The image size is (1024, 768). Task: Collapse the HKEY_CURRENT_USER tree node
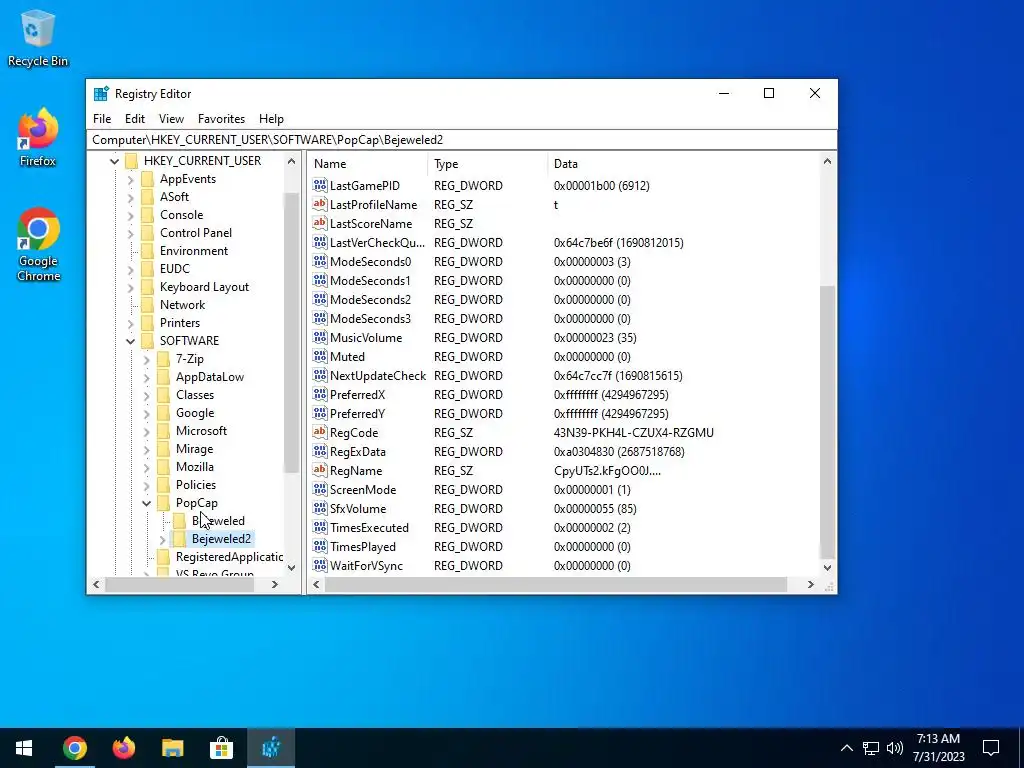point(114,161)
